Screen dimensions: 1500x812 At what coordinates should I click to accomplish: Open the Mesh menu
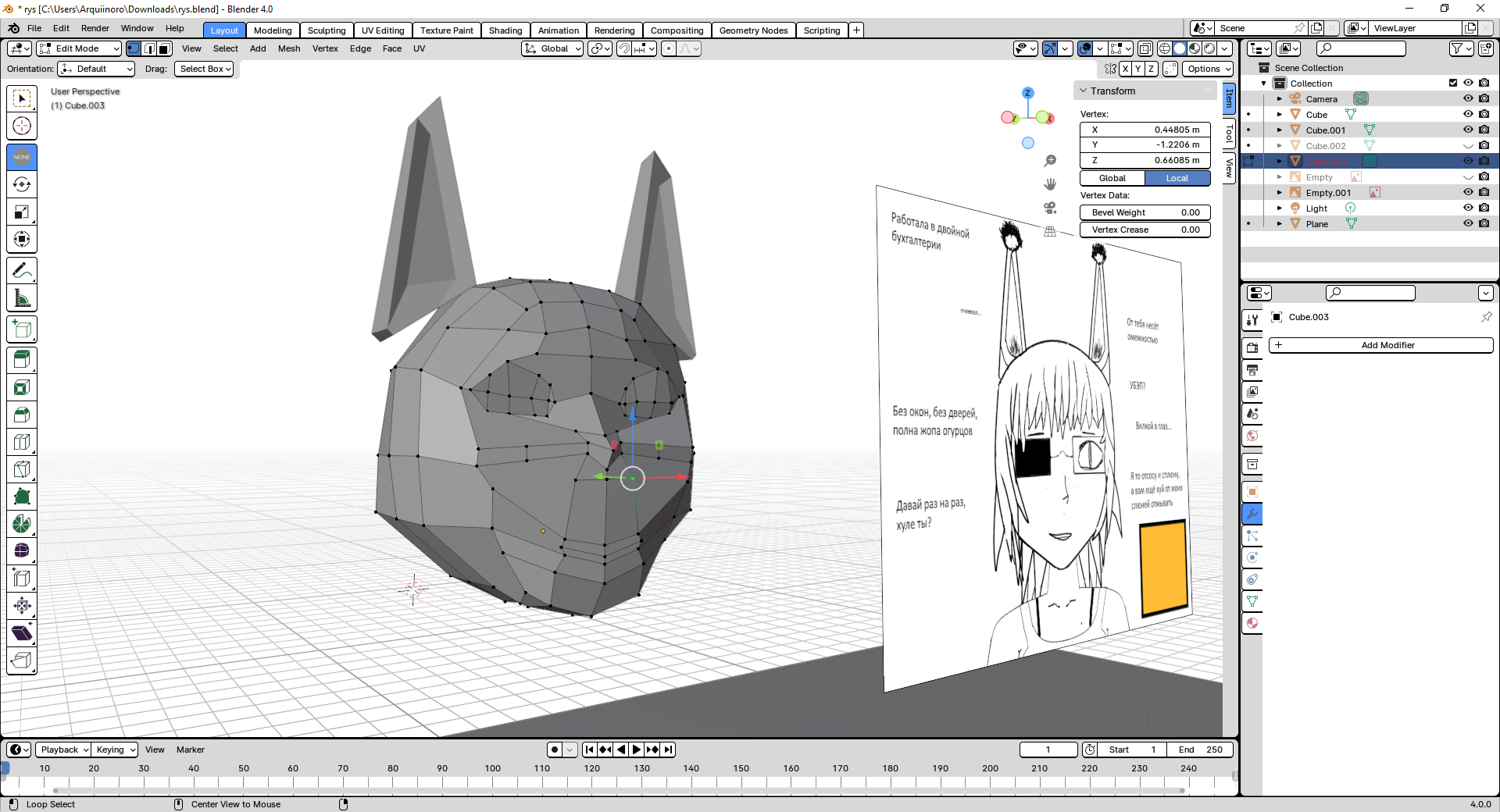tap(288, 48)
